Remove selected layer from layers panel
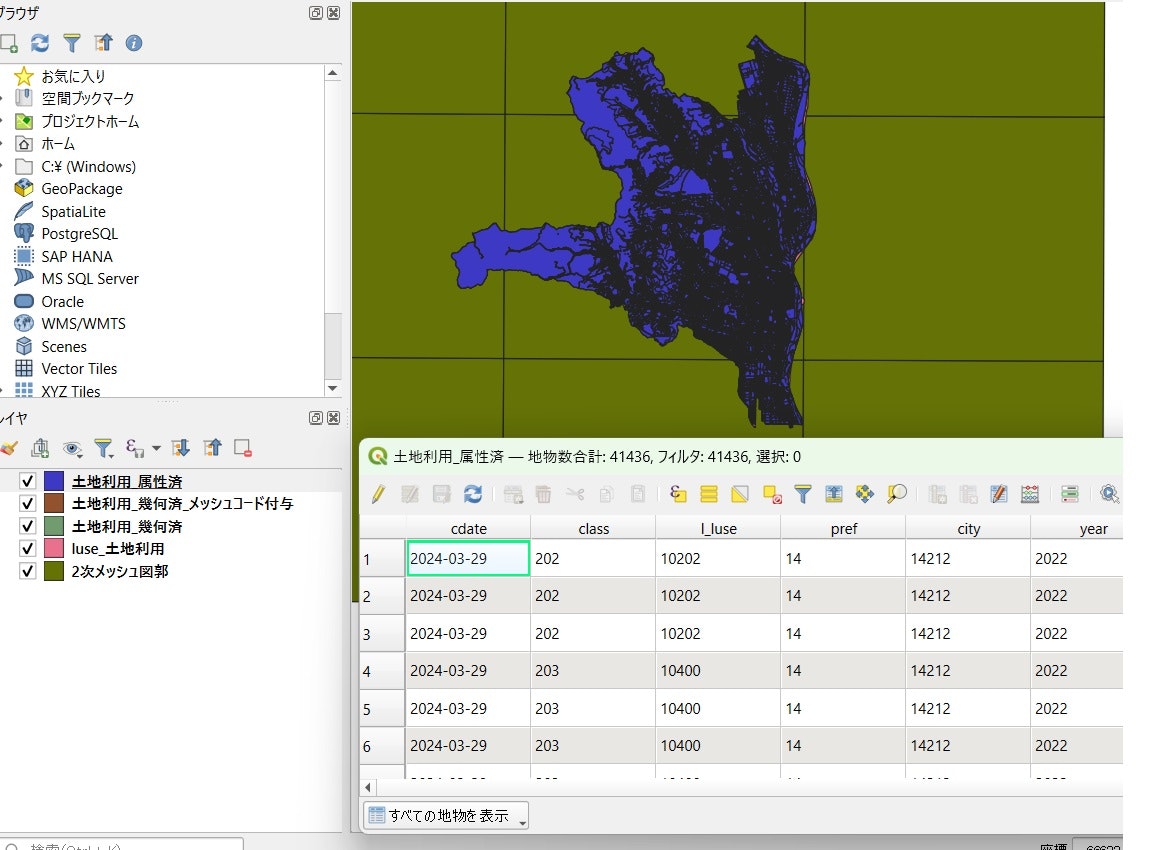Image resolution: width=1152 pixels, height=850 pixels. pyautogui.click(x=242, y=448)
